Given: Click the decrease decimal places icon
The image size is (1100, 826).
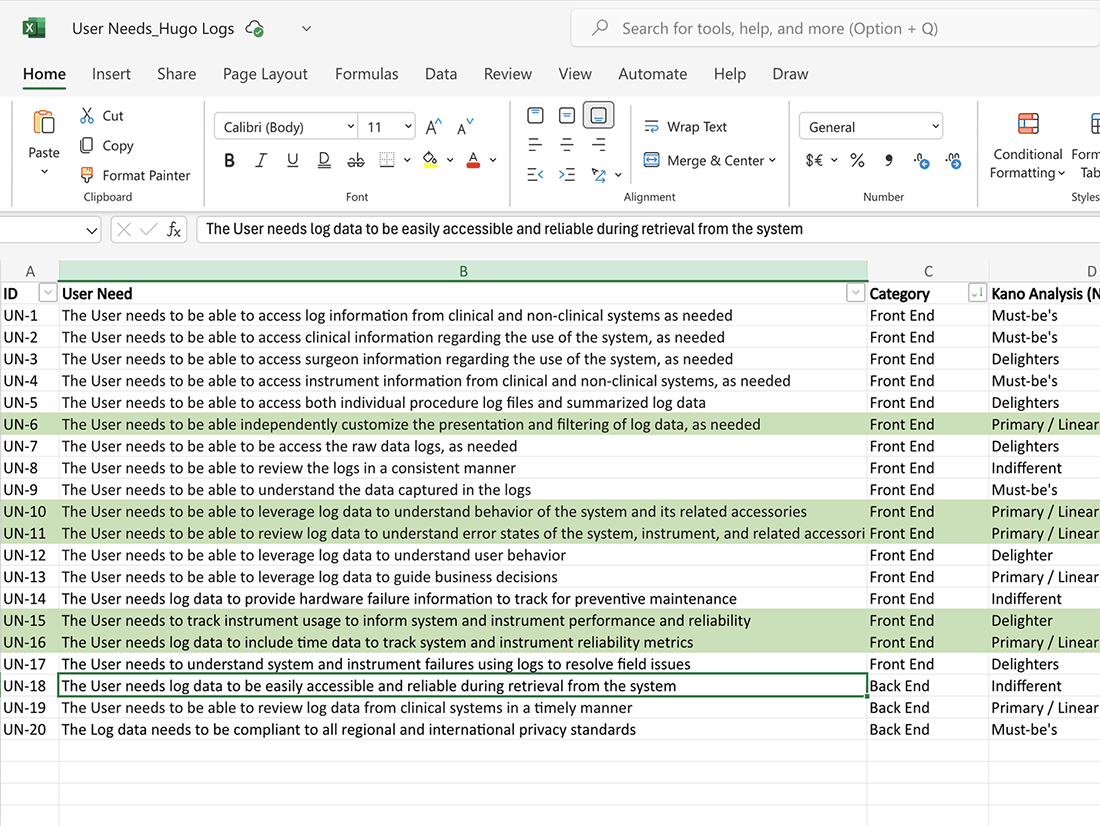Looking at the screenshot, I should pos(921,161).
